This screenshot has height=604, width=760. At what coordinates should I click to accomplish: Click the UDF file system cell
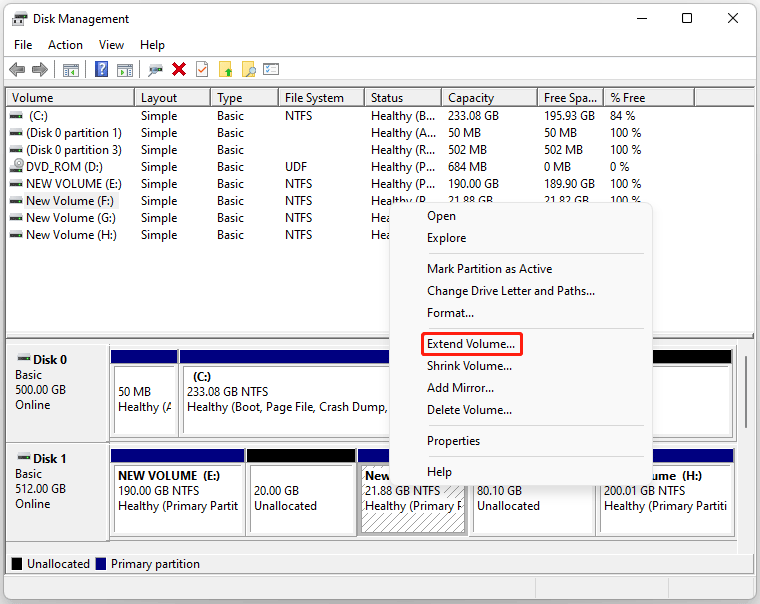pyautogui.click(x=296, y=167)
